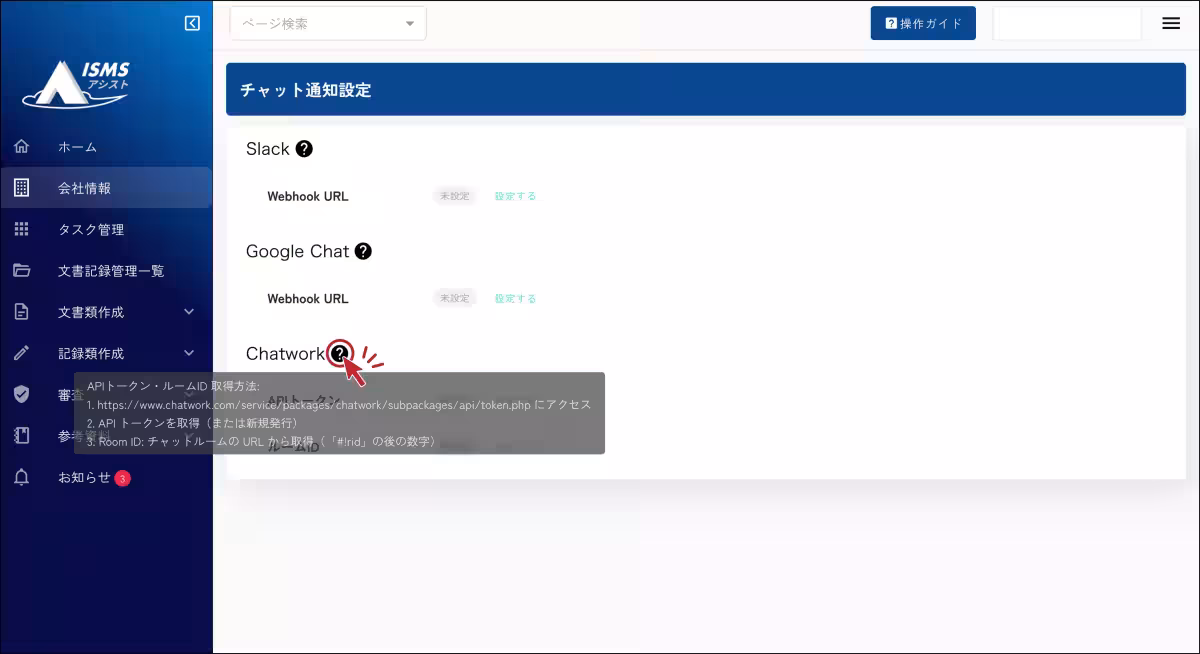Collapse the sidebar using the top arrow button

192,22
